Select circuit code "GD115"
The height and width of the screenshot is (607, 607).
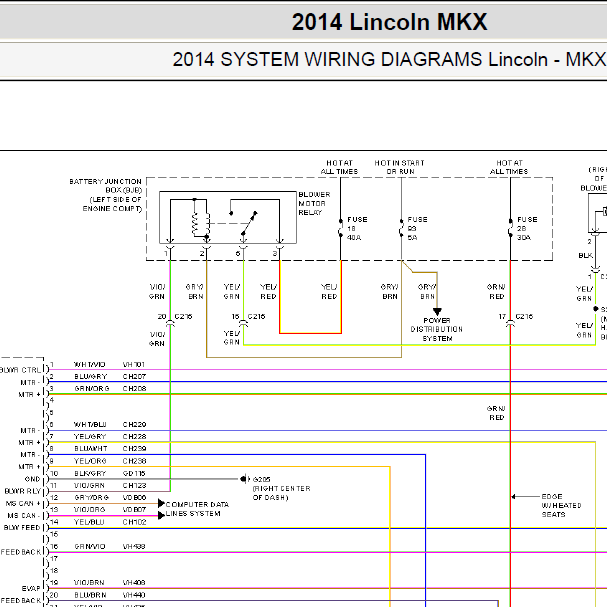coord(134,473)
